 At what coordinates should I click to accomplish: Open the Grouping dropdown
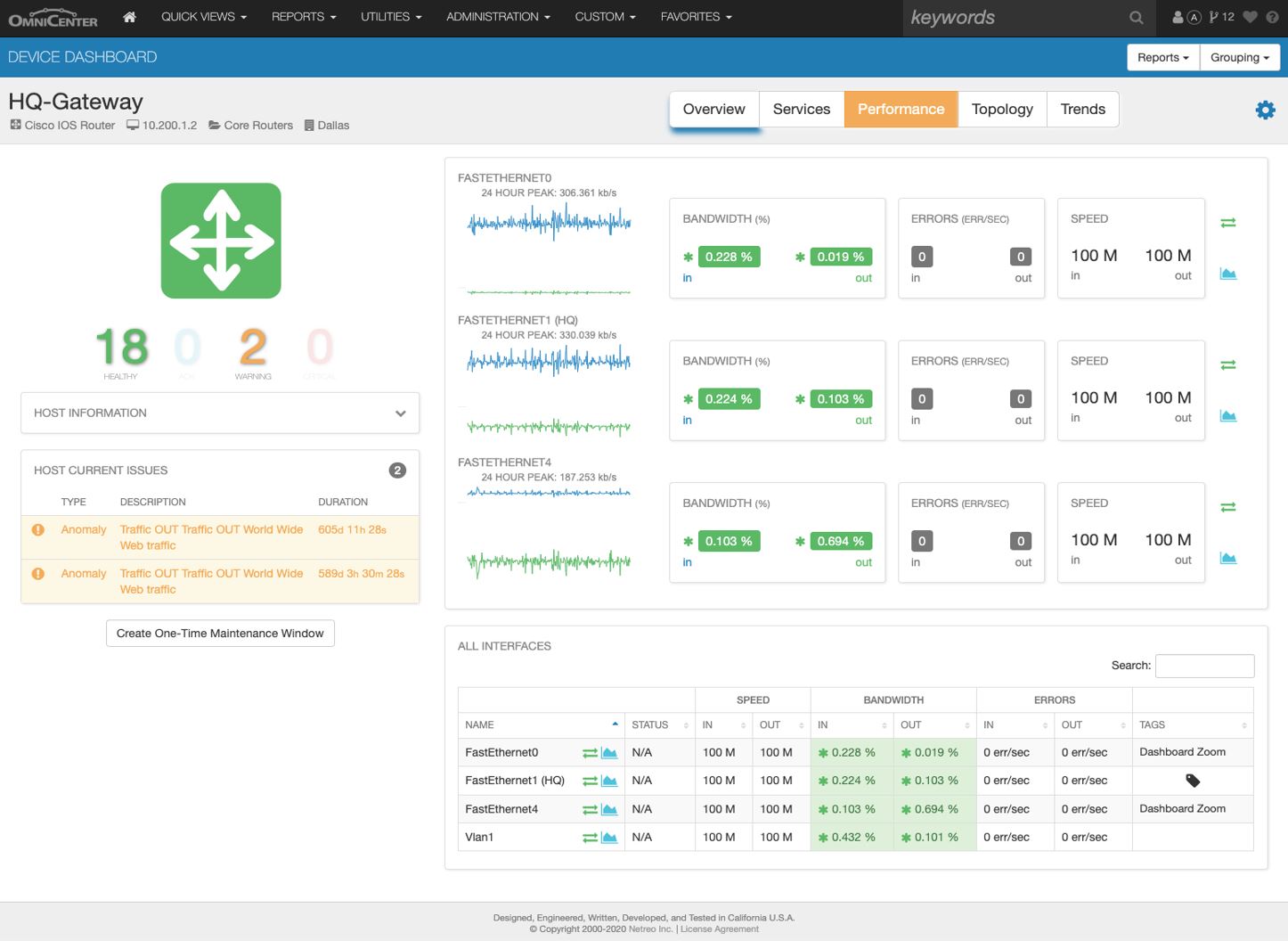[x=1239, y=57]
